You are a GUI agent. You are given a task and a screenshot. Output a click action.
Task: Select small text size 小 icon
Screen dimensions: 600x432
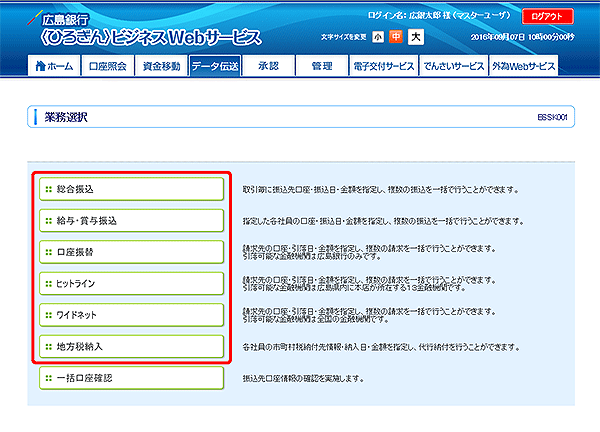pos(378,38)
